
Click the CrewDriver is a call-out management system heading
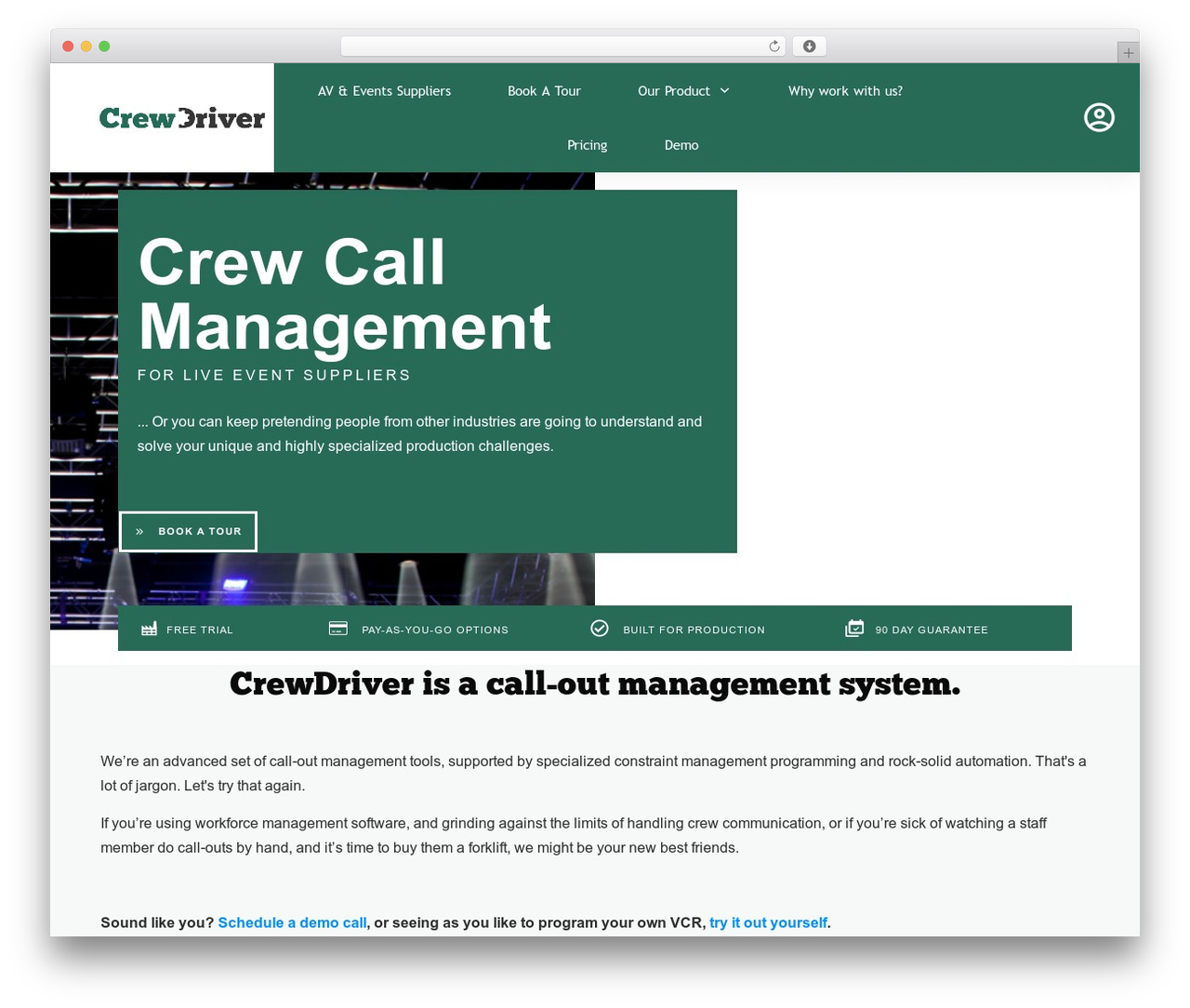pyautogui.click(x=595, y=684)
